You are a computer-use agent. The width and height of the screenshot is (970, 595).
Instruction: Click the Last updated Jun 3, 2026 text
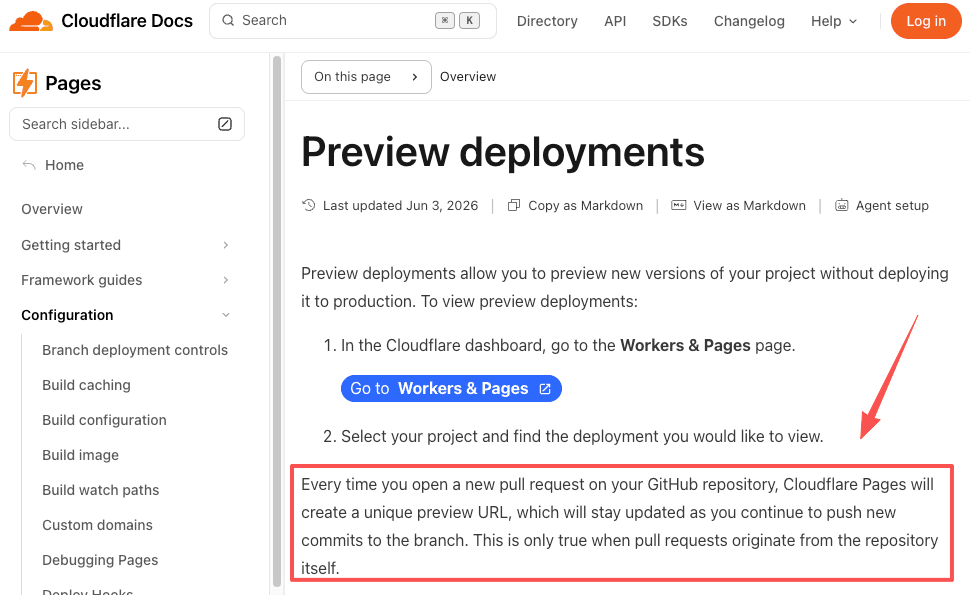pos(400,205)
